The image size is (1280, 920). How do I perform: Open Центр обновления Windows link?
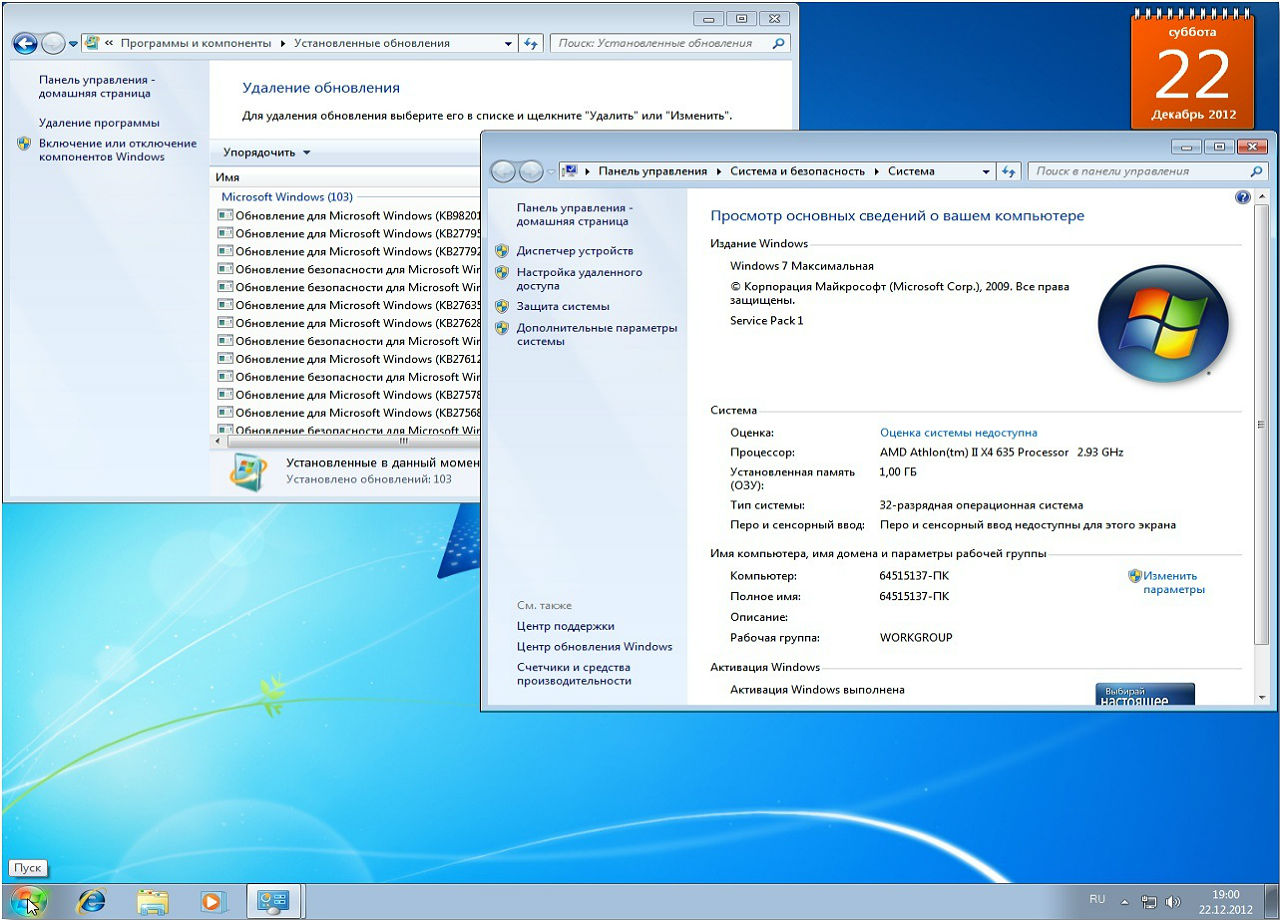point(594,646)
